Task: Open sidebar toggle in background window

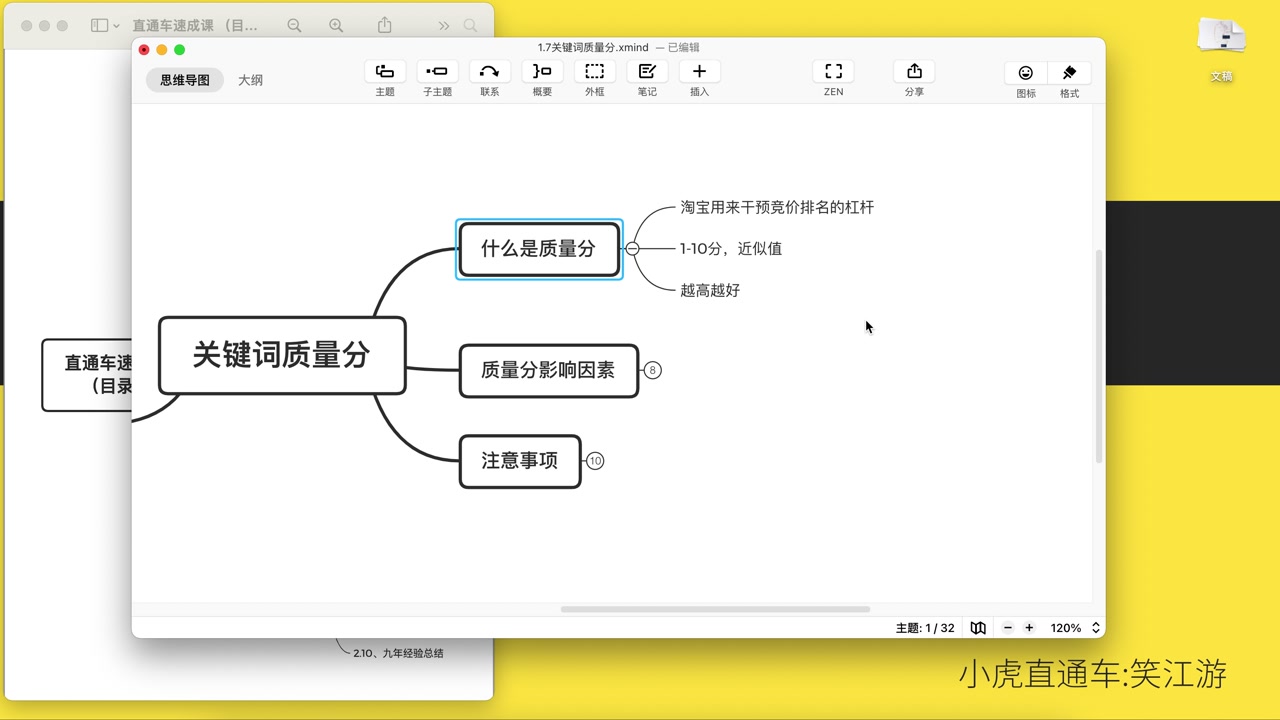Action: pos(99,25)
